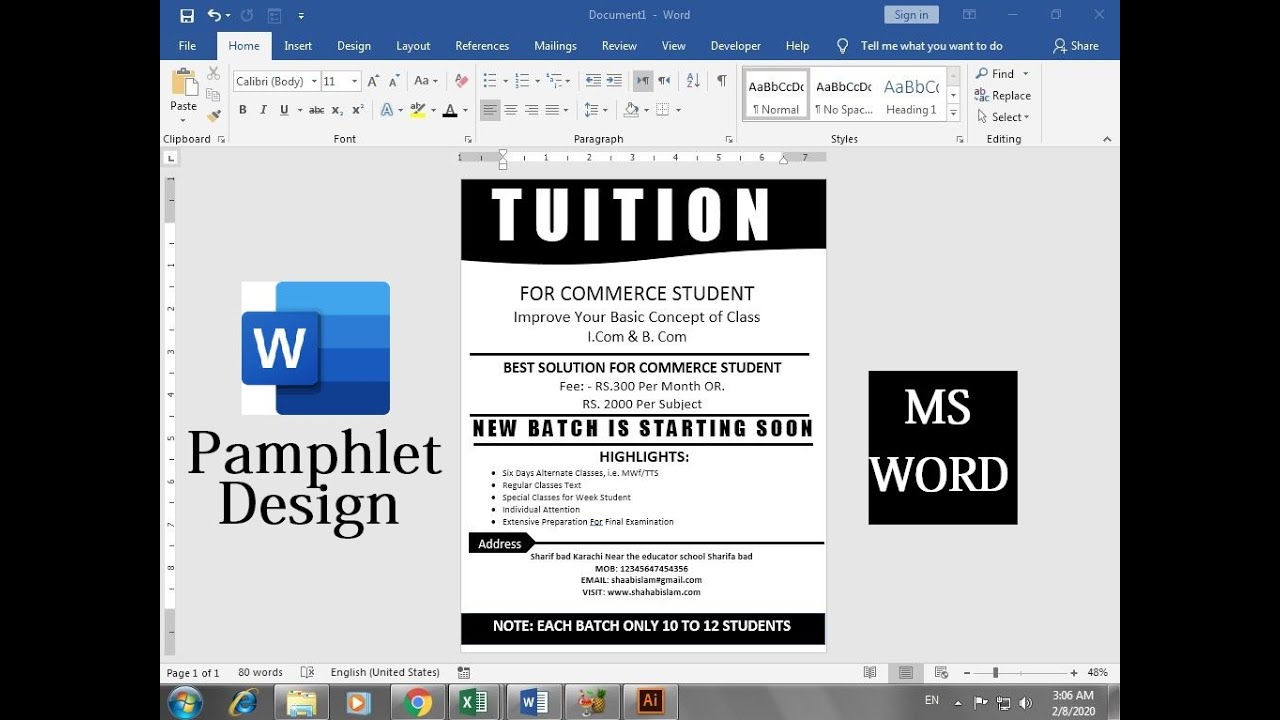Toggle Justify alignment
The image size is (1280, 720).
[x=552, y=110]
